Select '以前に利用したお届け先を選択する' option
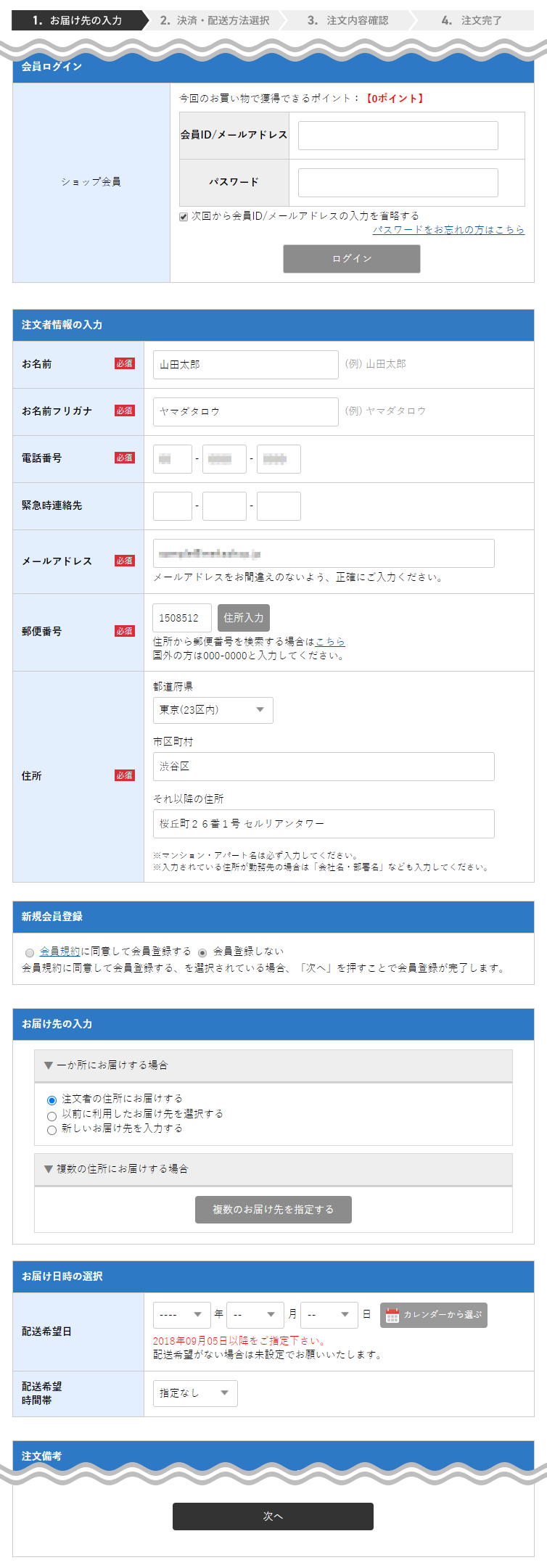This screenshot has width=547, height=1568. coord(52,1115)
